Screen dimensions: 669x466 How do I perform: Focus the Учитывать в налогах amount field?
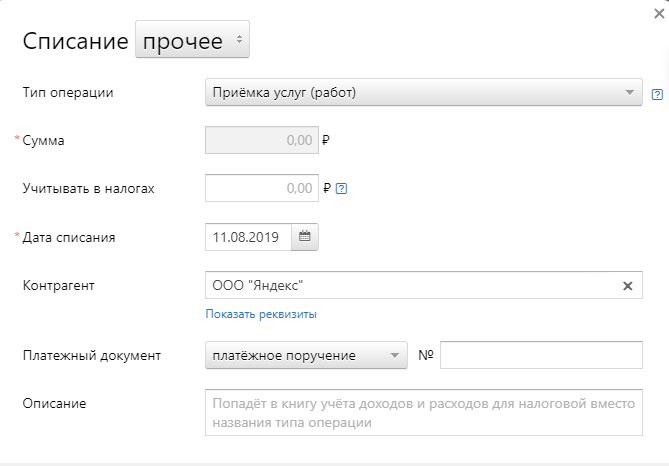(x=261, y=188)
